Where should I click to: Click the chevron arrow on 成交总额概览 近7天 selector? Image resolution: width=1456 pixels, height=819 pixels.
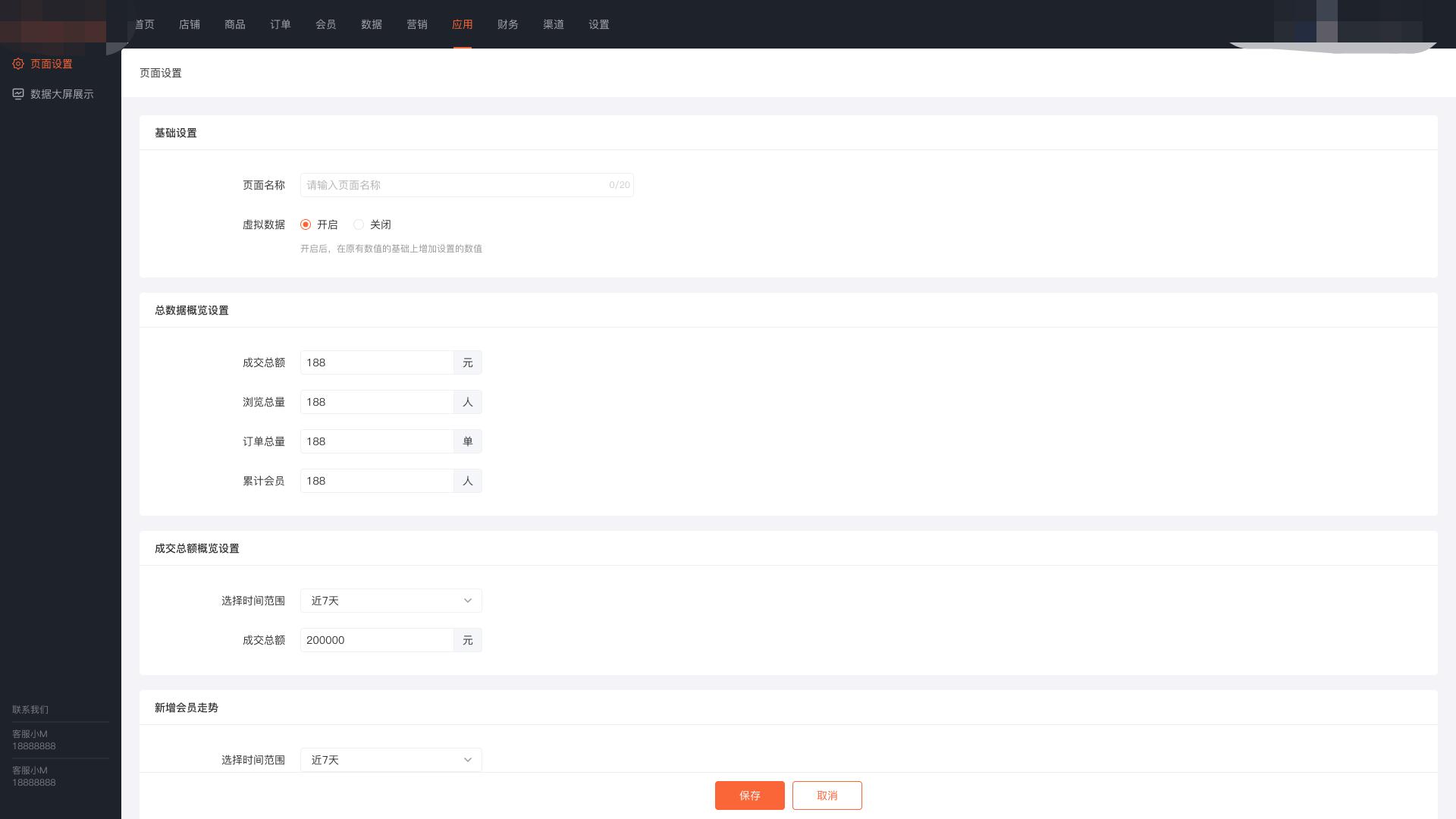468,601
